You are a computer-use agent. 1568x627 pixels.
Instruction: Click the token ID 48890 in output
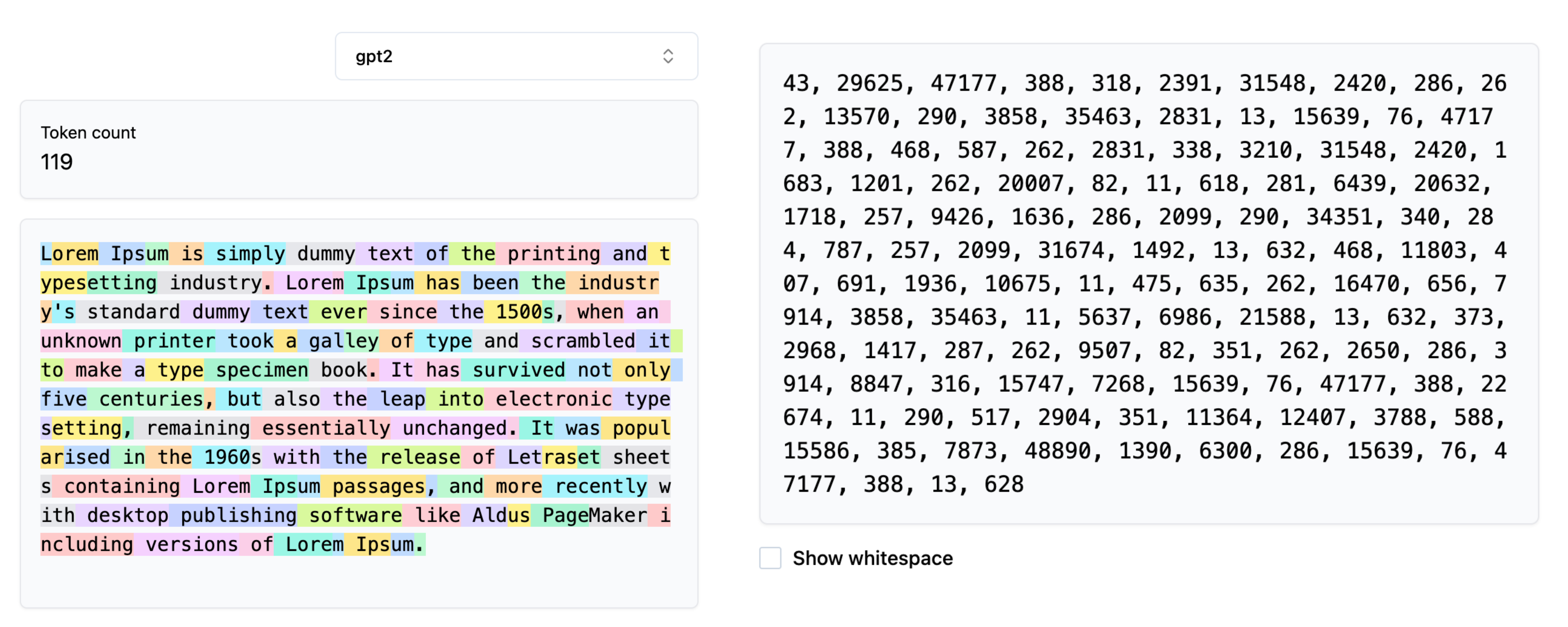click(x=1057, y=451)
